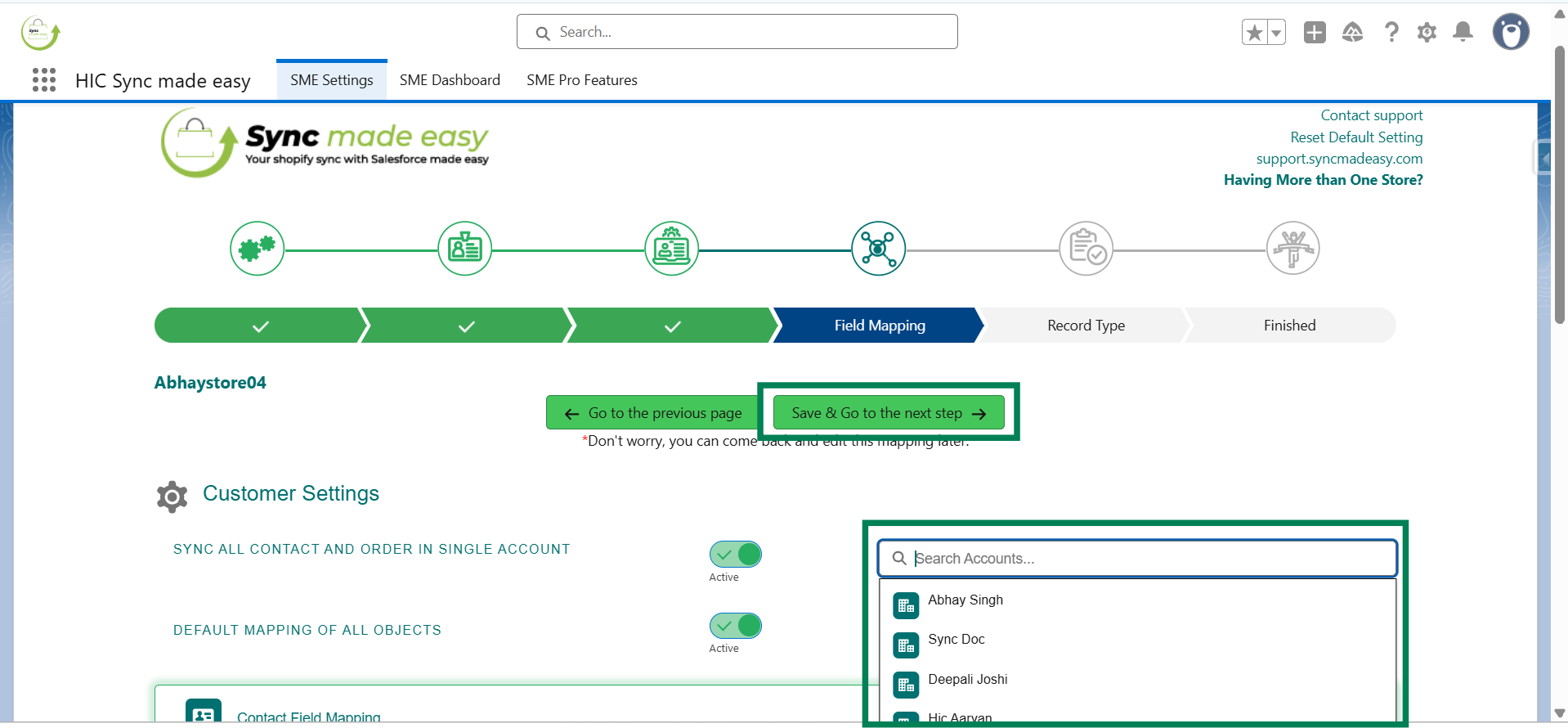Click the first setup step gears icon

(x=258, y=249)
